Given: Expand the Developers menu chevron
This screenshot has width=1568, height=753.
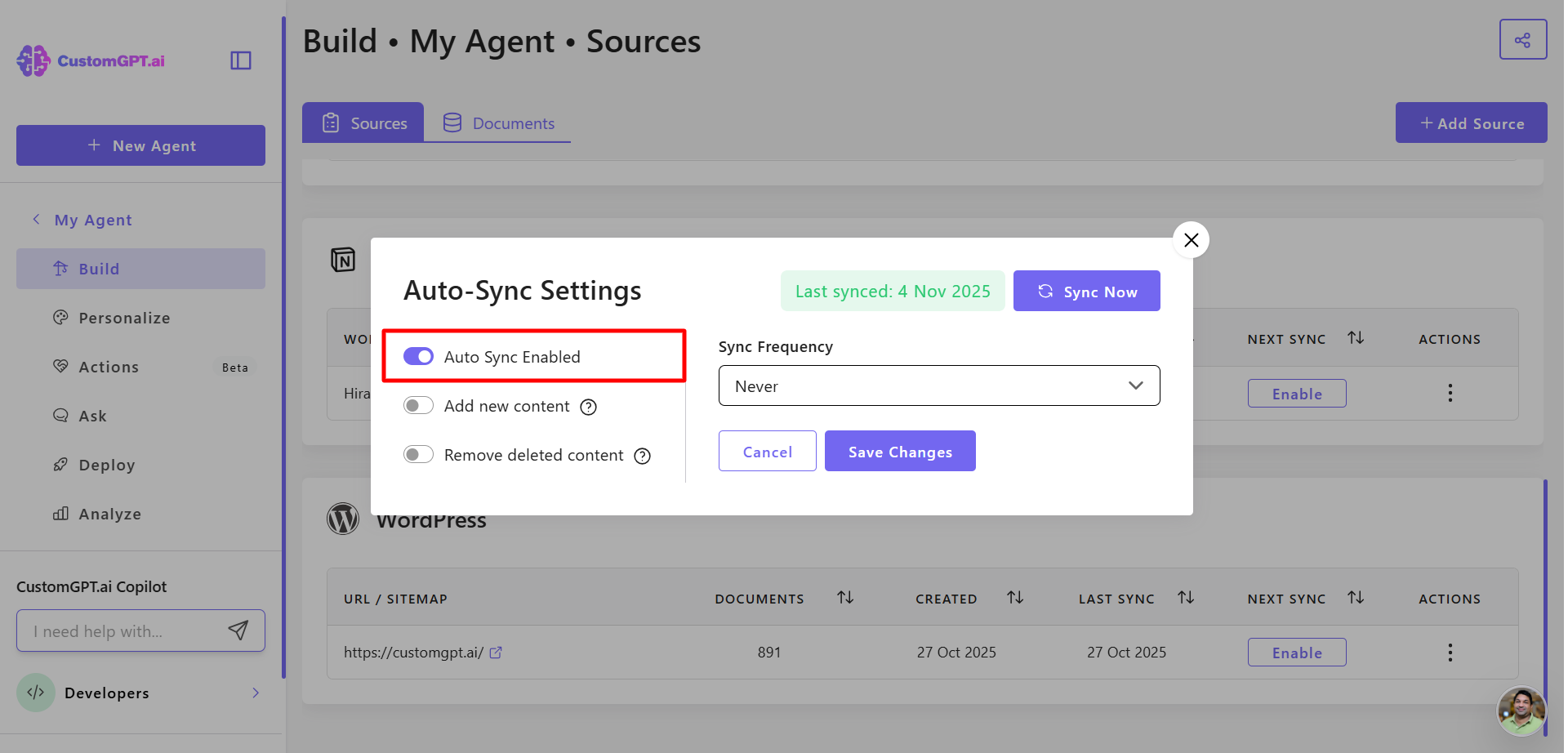Looking at the screenshot, I should (x=256, y=693).
